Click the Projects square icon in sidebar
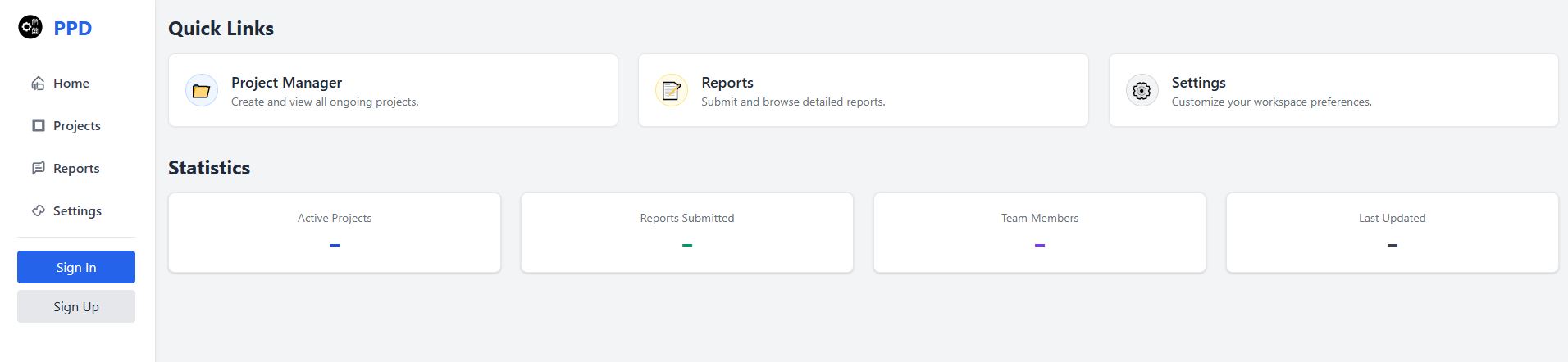 click(38, 125)
